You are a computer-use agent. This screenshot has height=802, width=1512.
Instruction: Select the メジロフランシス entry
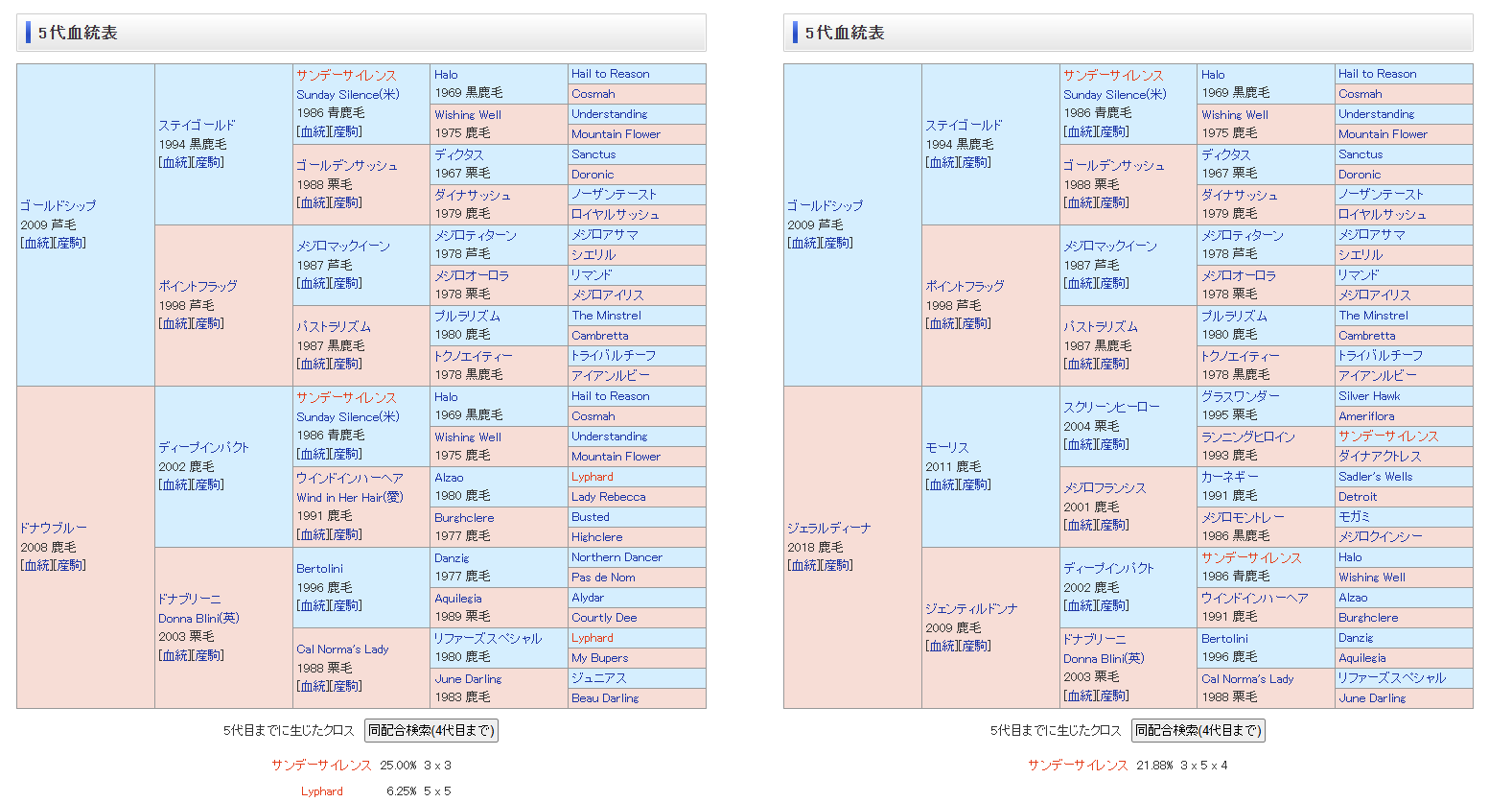click(x=1105, y=487)
